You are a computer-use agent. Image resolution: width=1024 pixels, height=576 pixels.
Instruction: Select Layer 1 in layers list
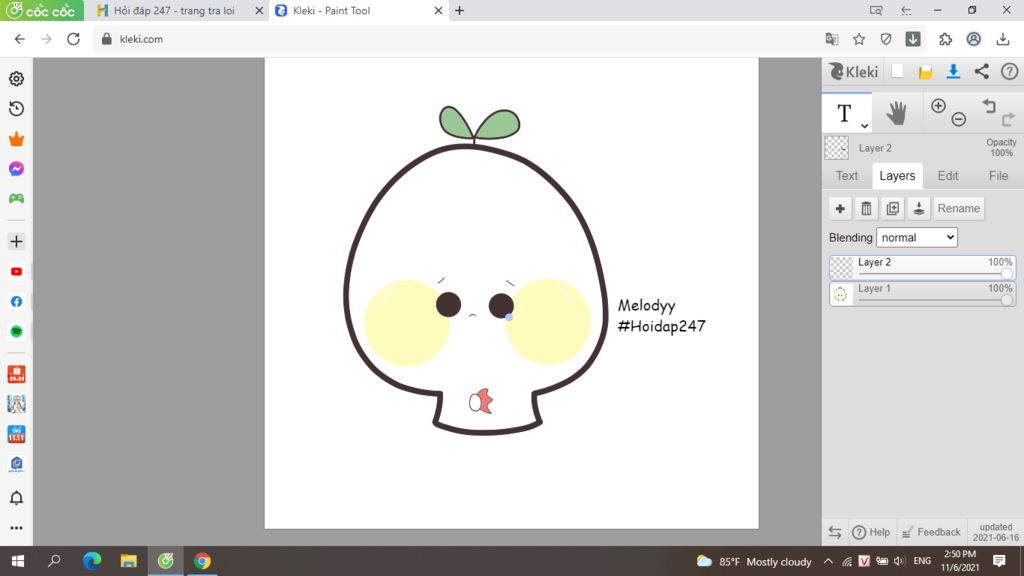[922, 293]
